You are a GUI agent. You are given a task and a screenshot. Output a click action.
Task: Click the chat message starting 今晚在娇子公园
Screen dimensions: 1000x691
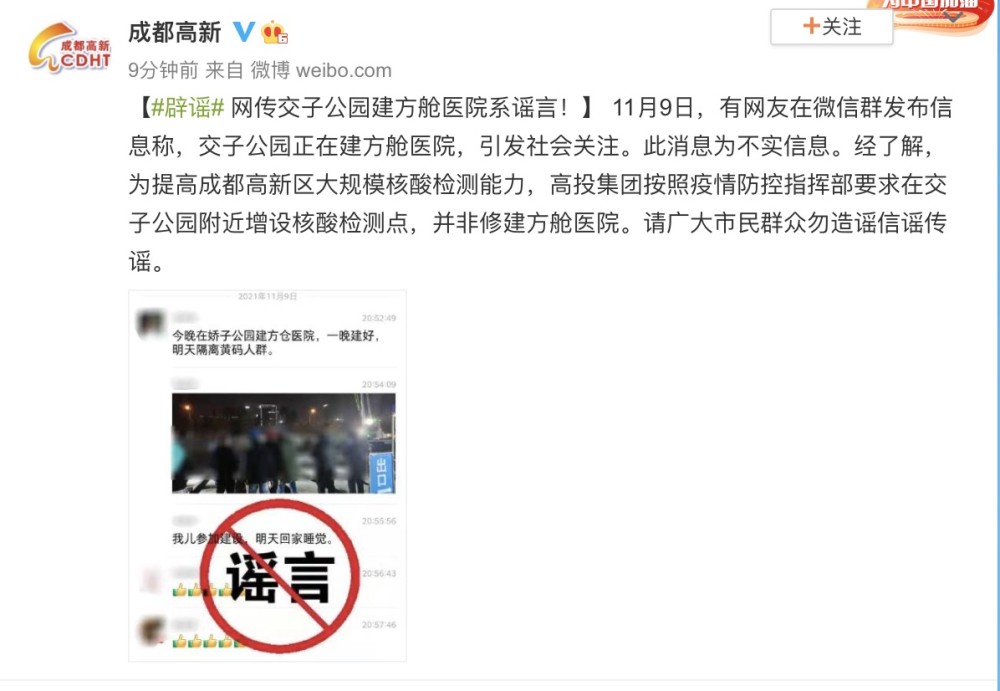click(276, 343)
